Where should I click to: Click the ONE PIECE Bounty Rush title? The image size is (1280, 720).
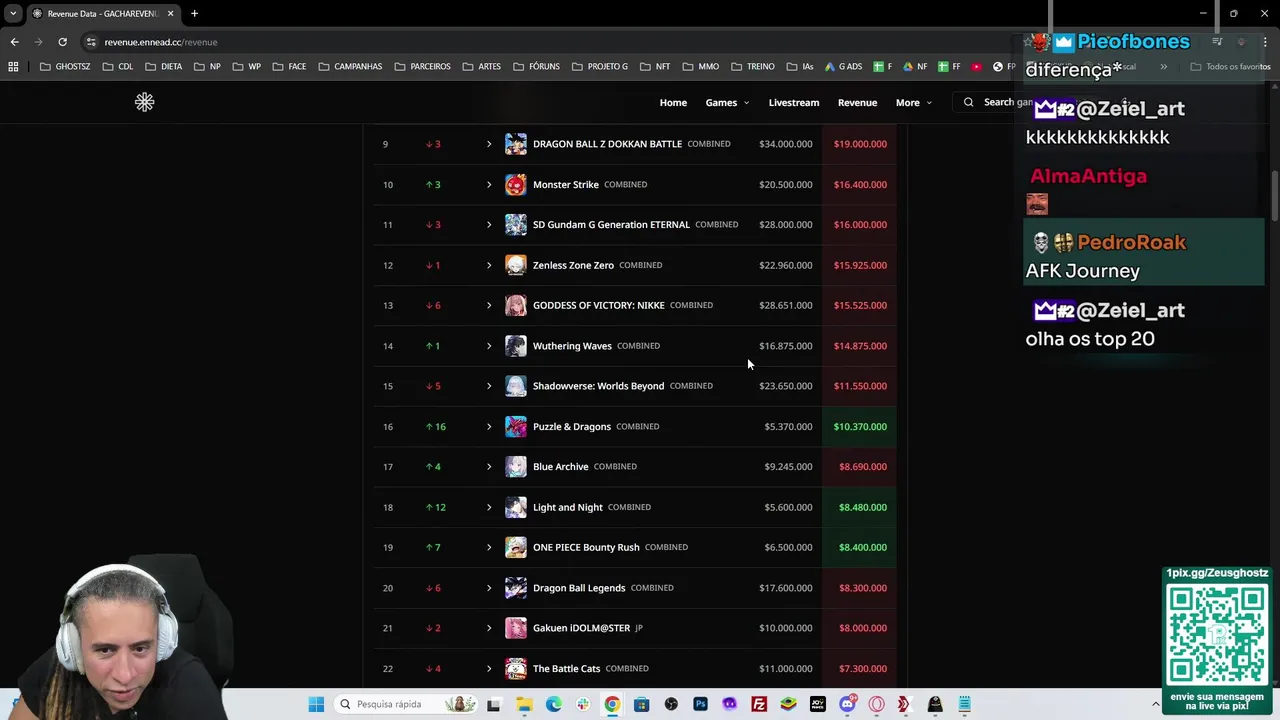[x=586, y=547]
